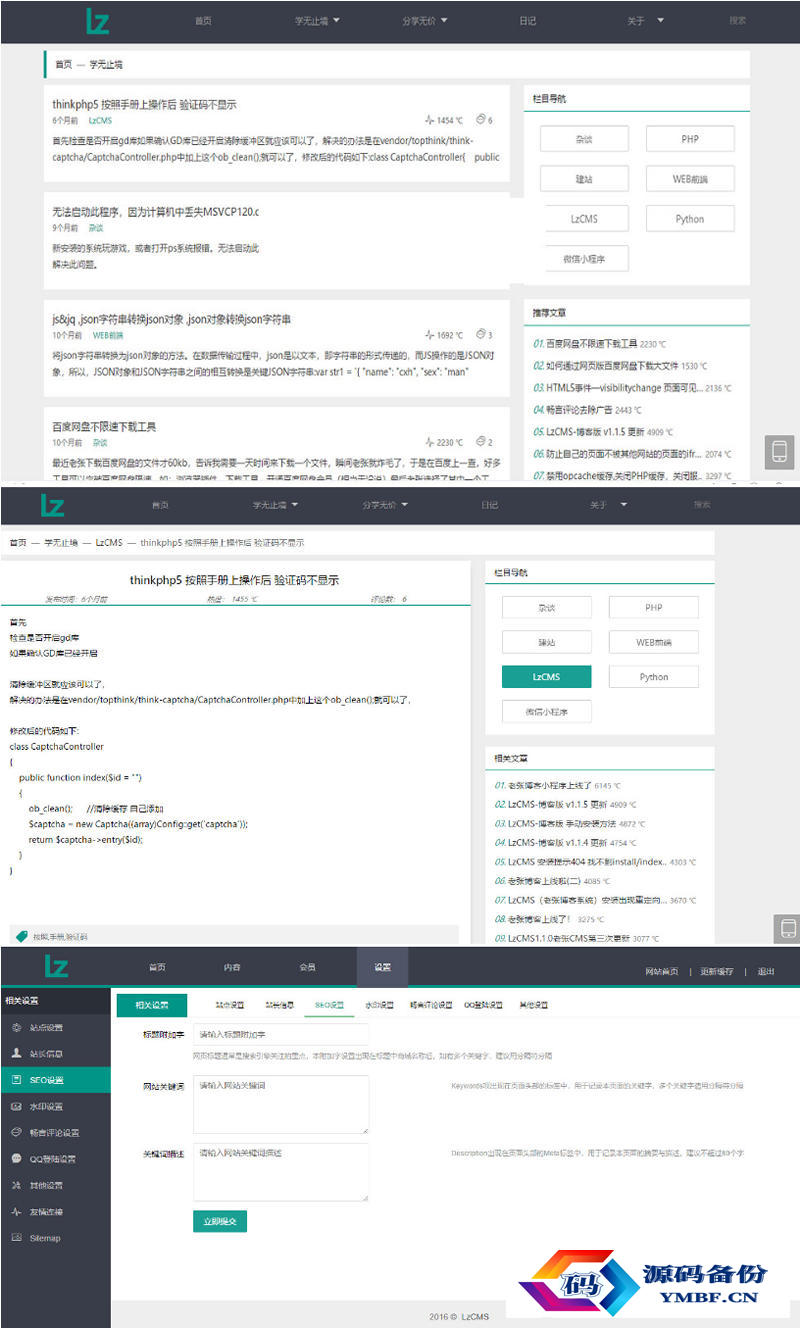Open 日记 in the blog list page navbar
This screenshot has width=800, height=1328.
click(x=527, y=20)
